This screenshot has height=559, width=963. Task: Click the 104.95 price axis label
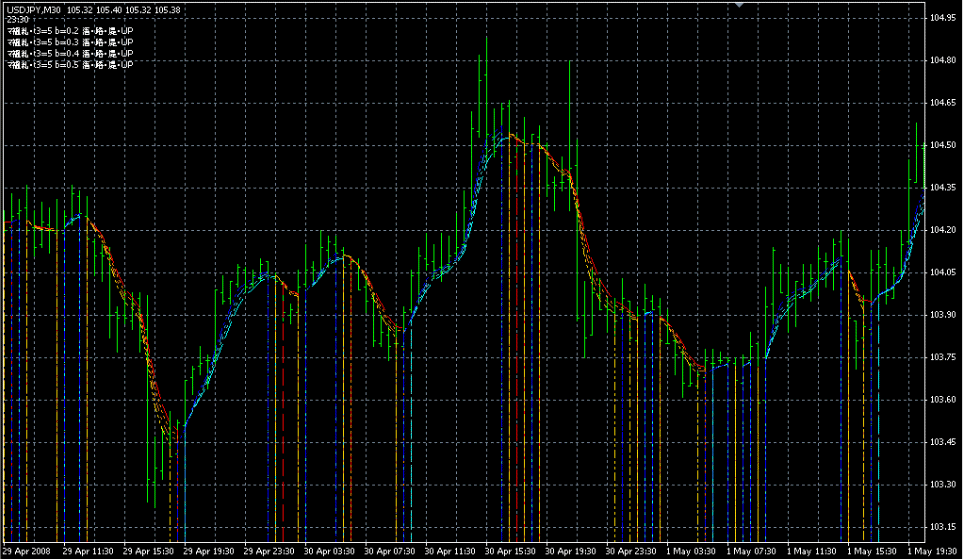click(x=943, y=18)
